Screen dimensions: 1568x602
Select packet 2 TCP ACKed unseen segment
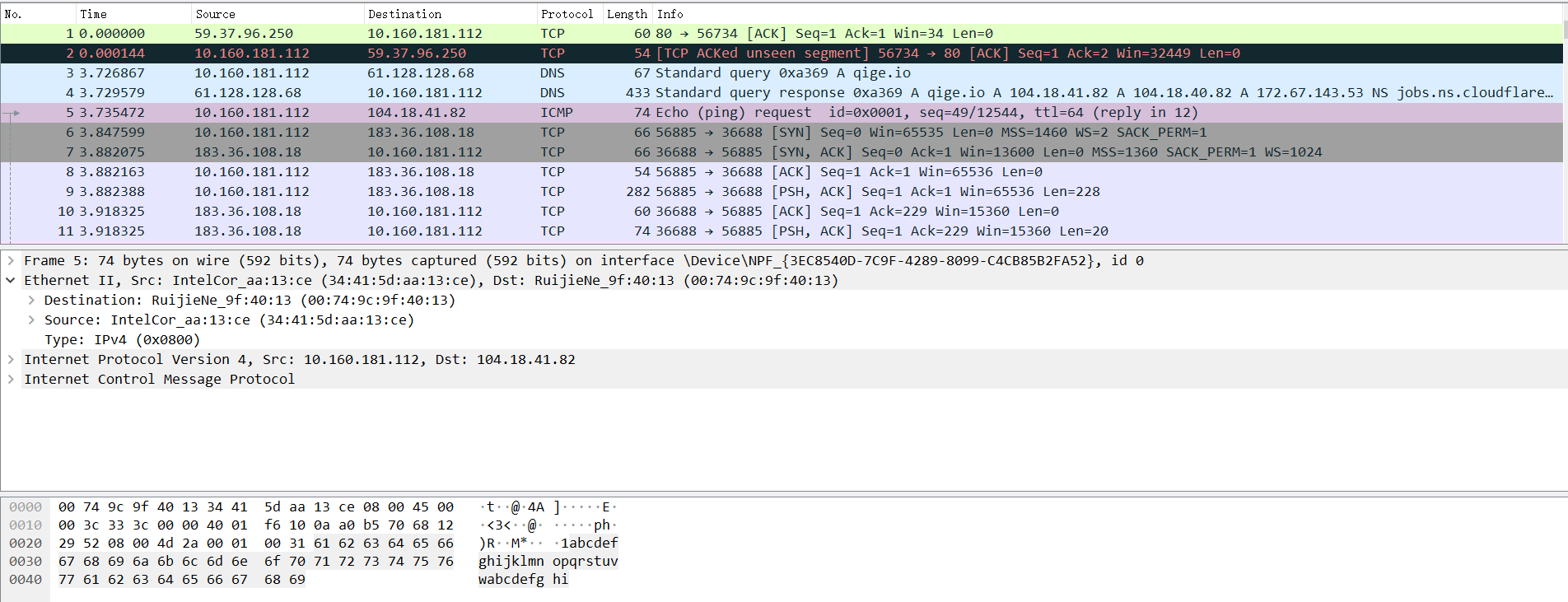(x=782, y=54)
